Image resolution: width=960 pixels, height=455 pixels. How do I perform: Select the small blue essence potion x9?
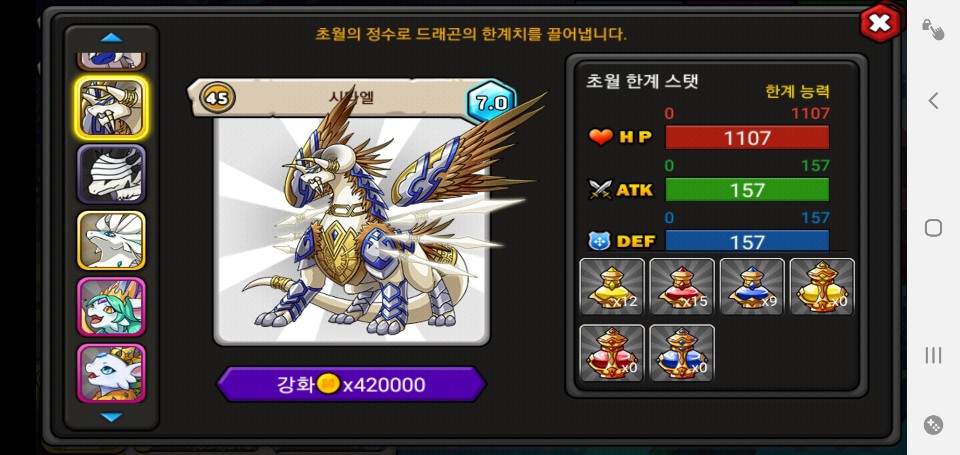point(752,287)
